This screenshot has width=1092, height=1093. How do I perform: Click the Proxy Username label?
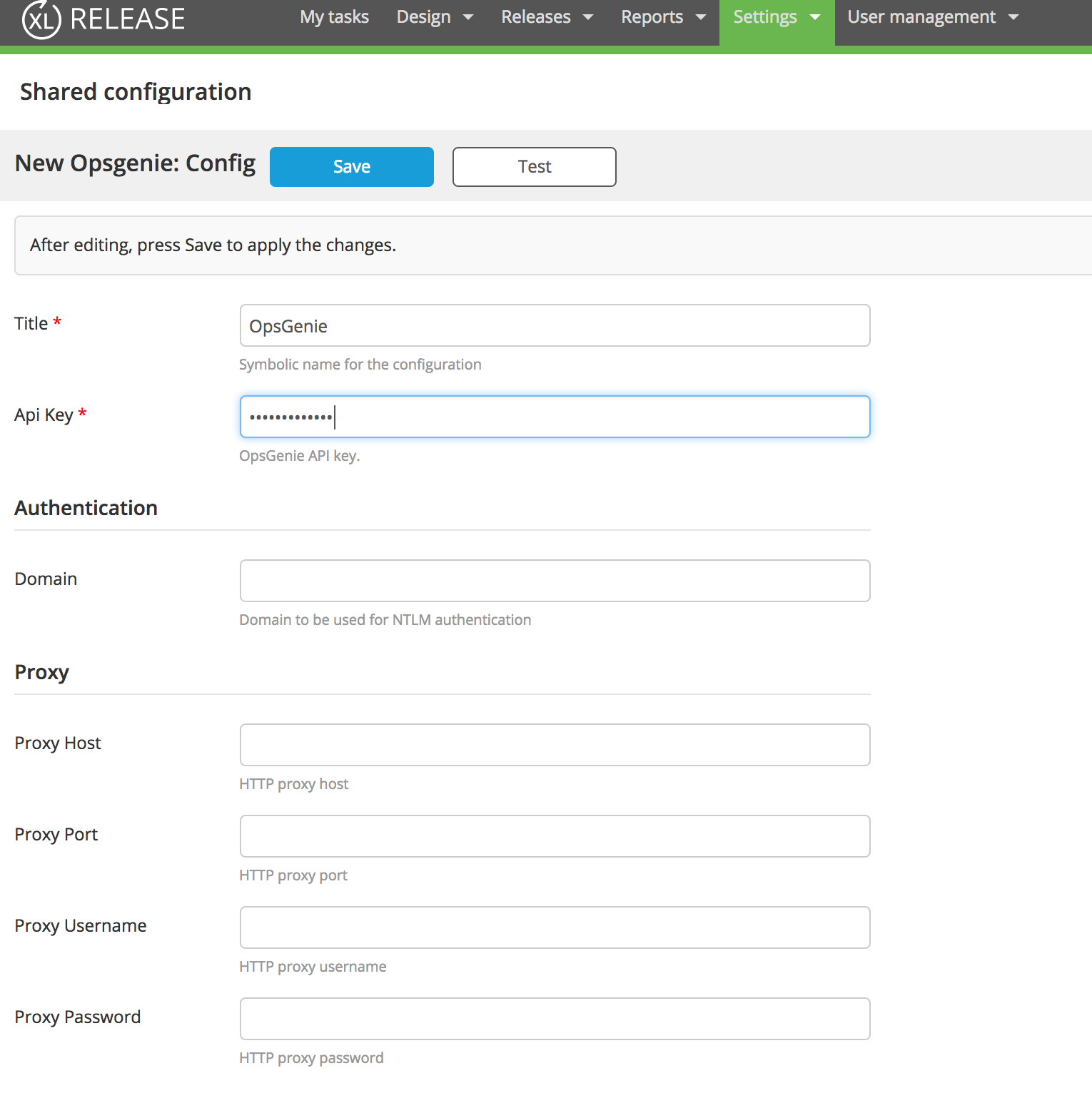81,926
